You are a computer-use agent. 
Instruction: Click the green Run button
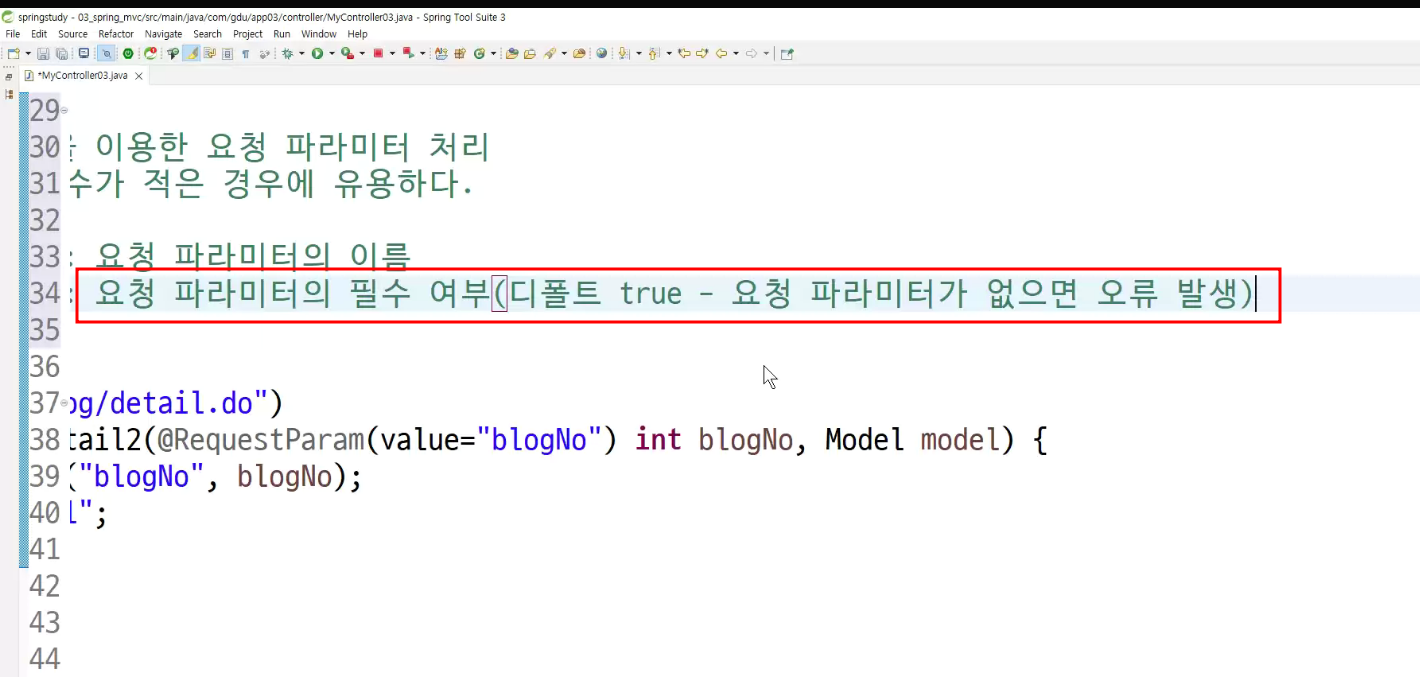tap(317, 54)
